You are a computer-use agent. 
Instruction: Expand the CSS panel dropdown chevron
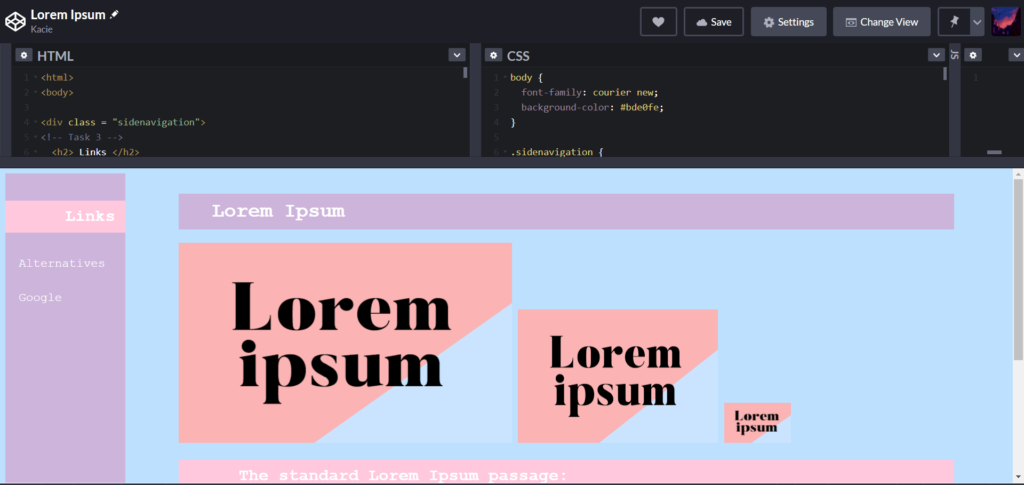[x=936, y=55]
